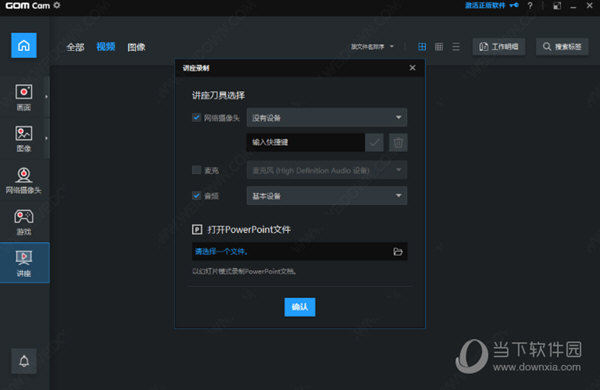Image resolution: width=600 pixels, height=390 pixels.
Task: Open the sort-by-filename dropdown
Action: coord(372,47)
